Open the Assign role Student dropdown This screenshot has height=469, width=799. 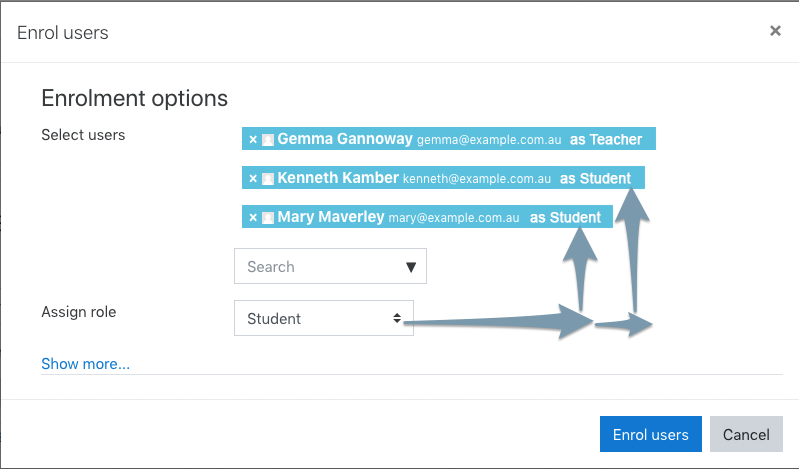[x=324, y=318]
